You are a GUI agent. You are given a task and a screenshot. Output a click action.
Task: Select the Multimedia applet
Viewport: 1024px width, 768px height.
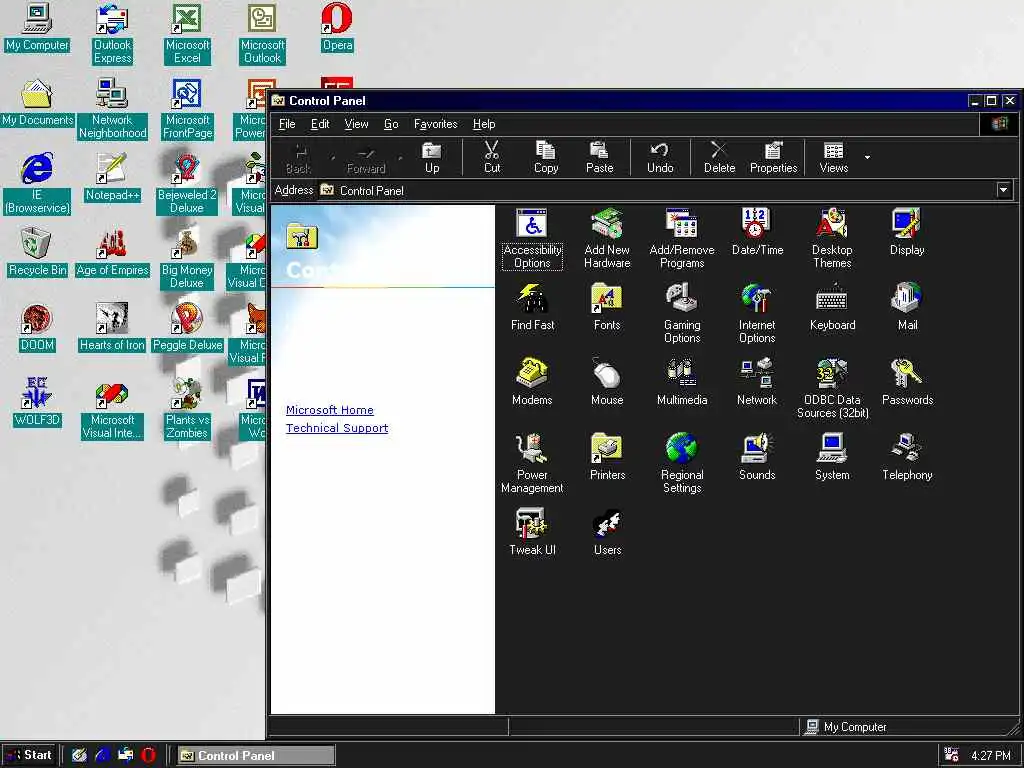(x=682, y=382)
